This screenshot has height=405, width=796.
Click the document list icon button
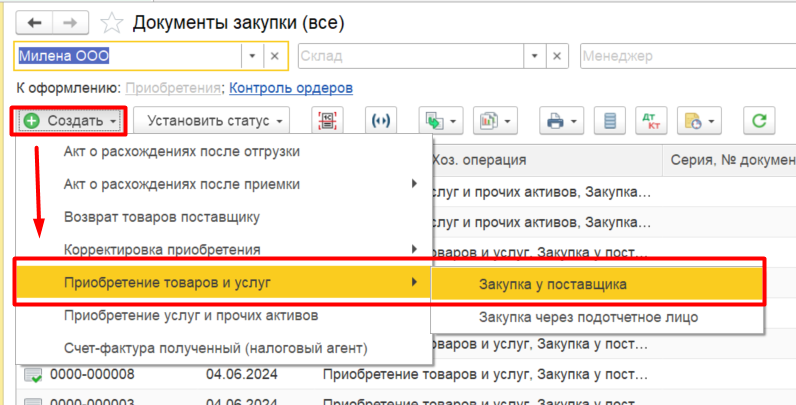(x=610, y=121)
